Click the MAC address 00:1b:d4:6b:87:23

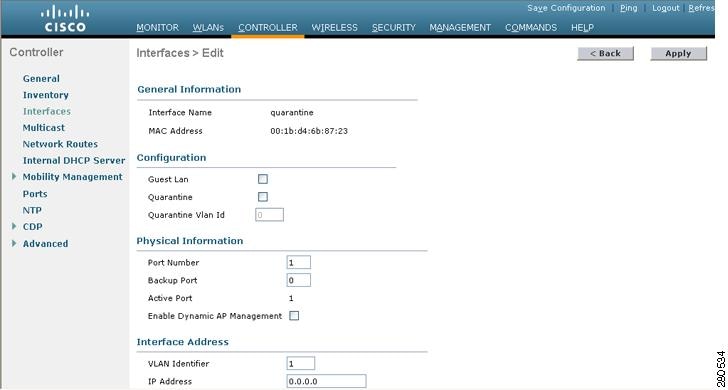coord(309,131)
